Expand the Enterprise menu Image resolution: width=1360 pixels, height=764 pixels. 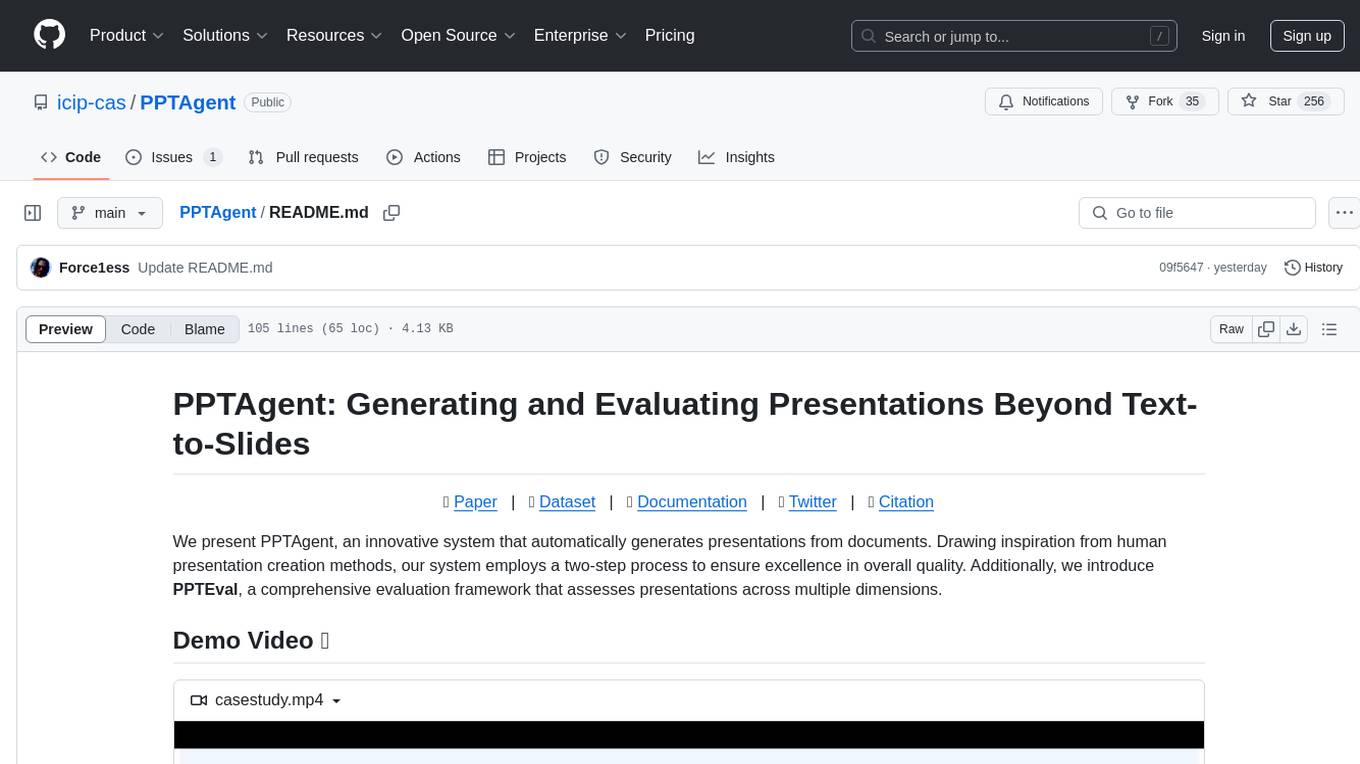tap(580, 35)
